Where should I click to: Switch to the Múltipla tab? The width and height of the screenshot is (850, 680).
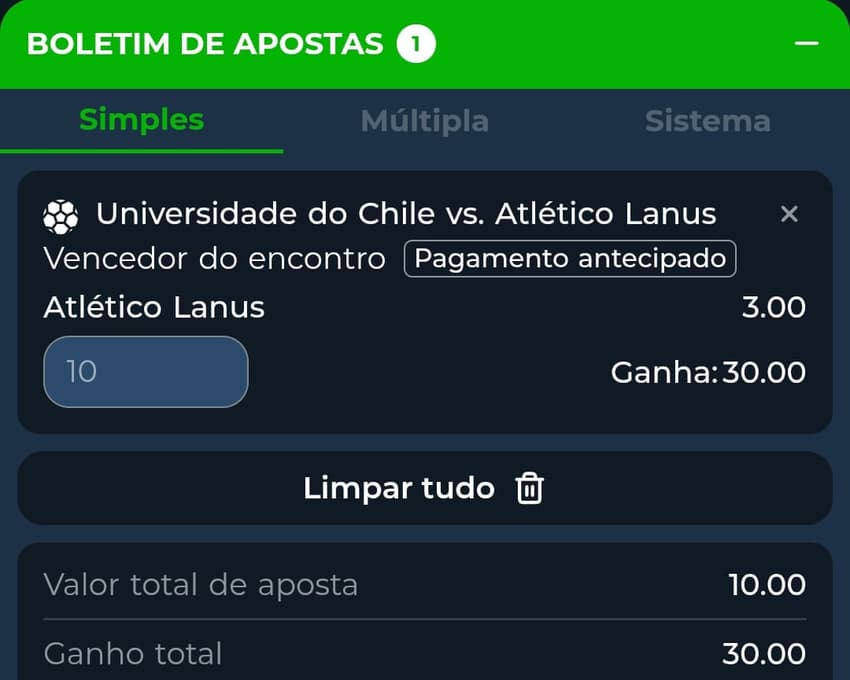click(424, 120)
